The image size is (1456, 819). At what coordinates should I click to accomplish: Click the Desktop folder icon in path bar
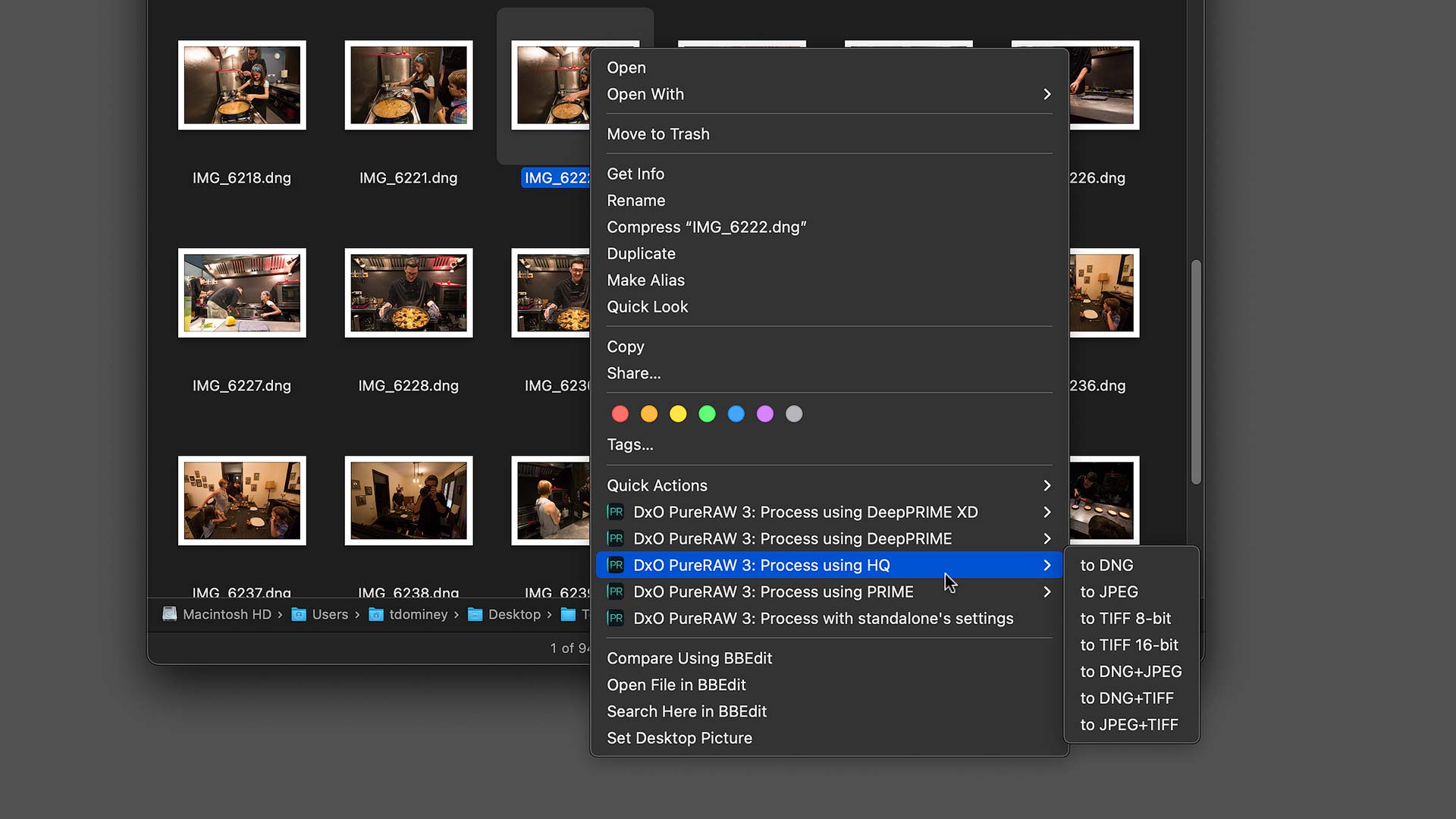475,614
